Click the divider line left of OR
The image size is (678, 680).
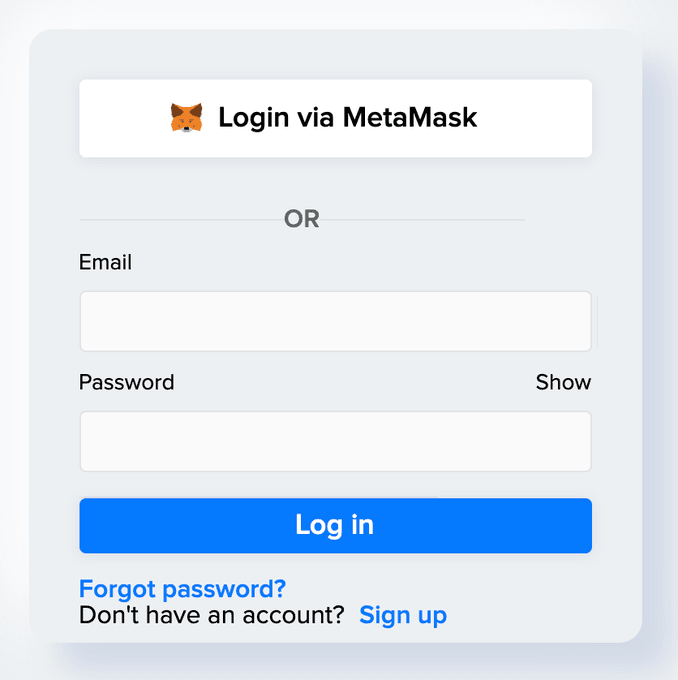pyautogui.click(x=180, y=219)
